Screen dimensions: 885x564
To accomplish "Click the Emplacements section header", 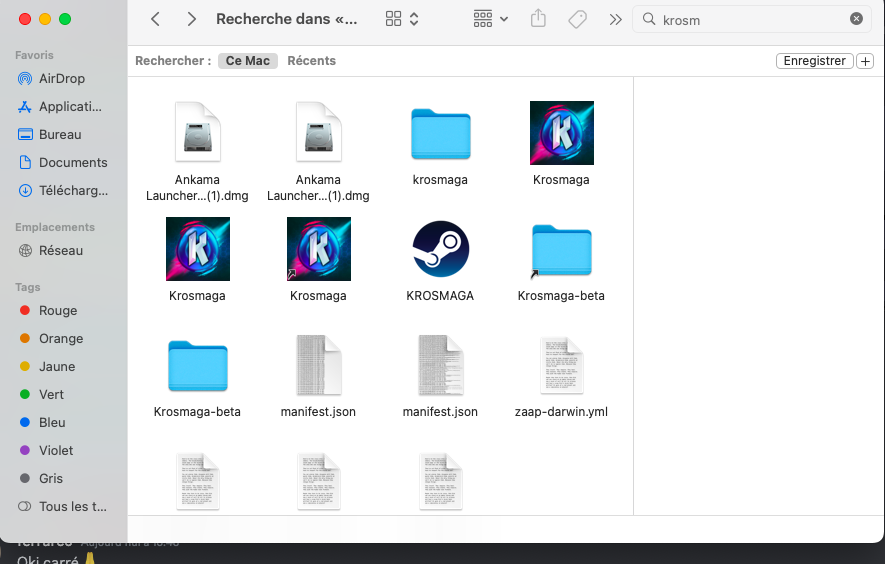I will pyautogui.click(x=55, y=227).
